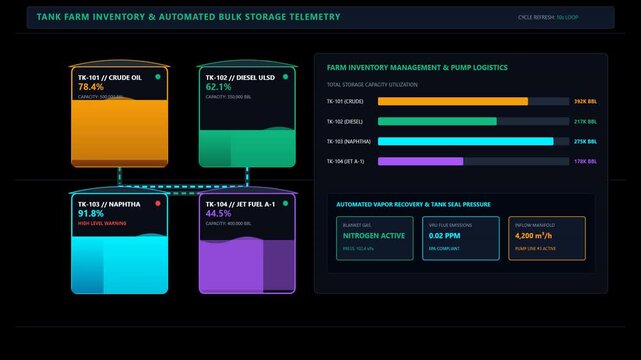
Task: Click the 44.5% jet fuel level reading
Action: [218, 214]
